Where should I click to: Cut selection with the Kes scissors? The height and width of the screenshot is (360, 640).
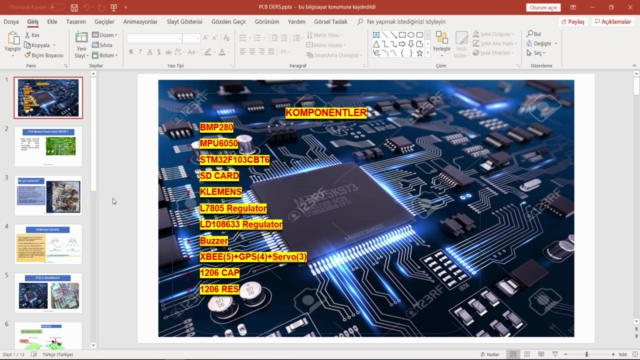click(32, 35)
